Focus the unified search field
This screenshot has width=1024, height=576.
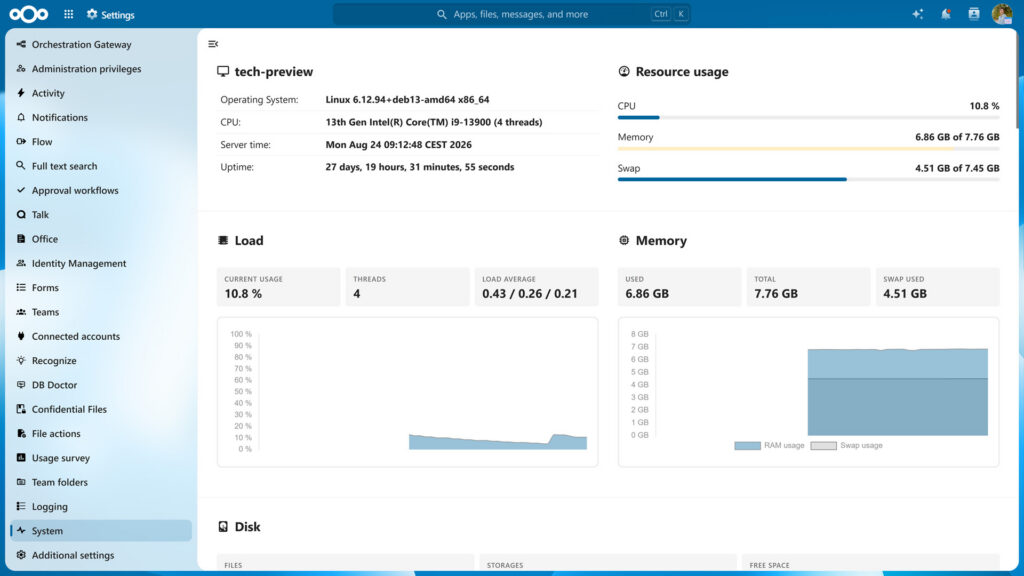[x=511, y=14]
